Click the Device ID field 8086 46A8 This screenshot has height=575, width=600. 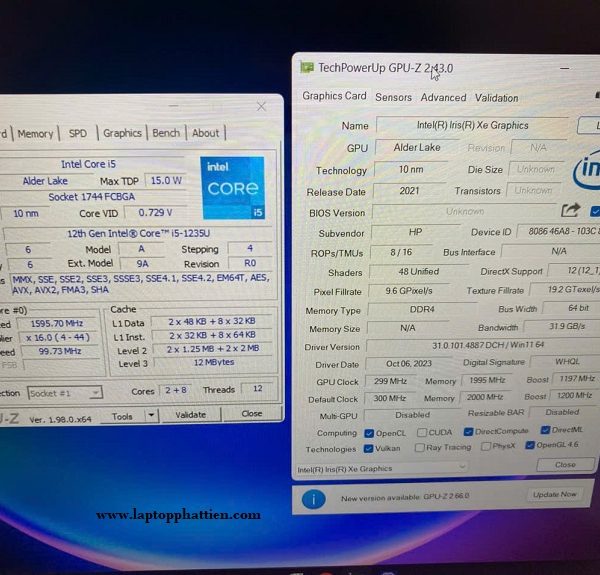(559, 231)
